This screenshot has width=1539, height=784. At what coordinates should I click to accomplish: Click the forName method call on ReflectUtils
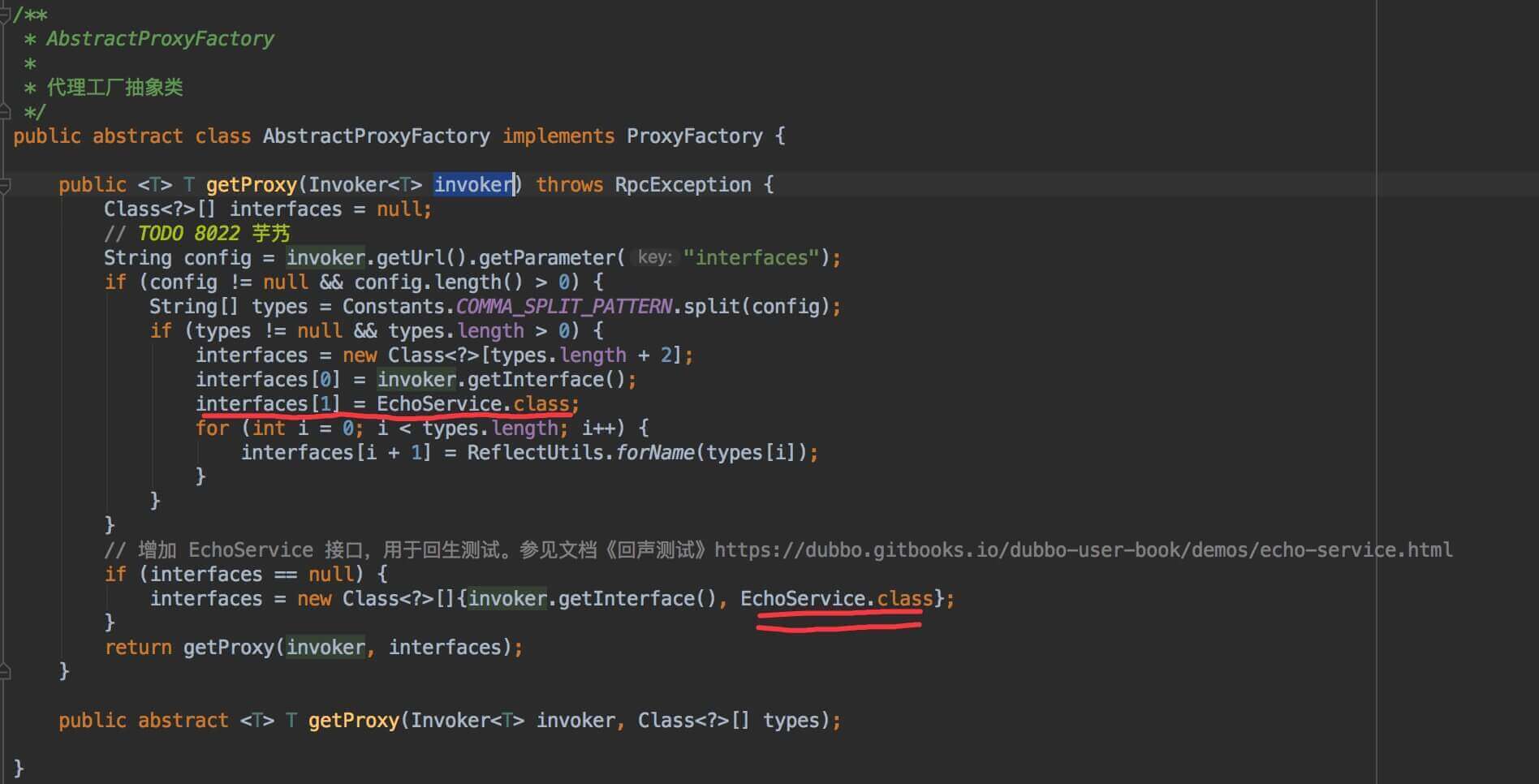tap(654, 453)
